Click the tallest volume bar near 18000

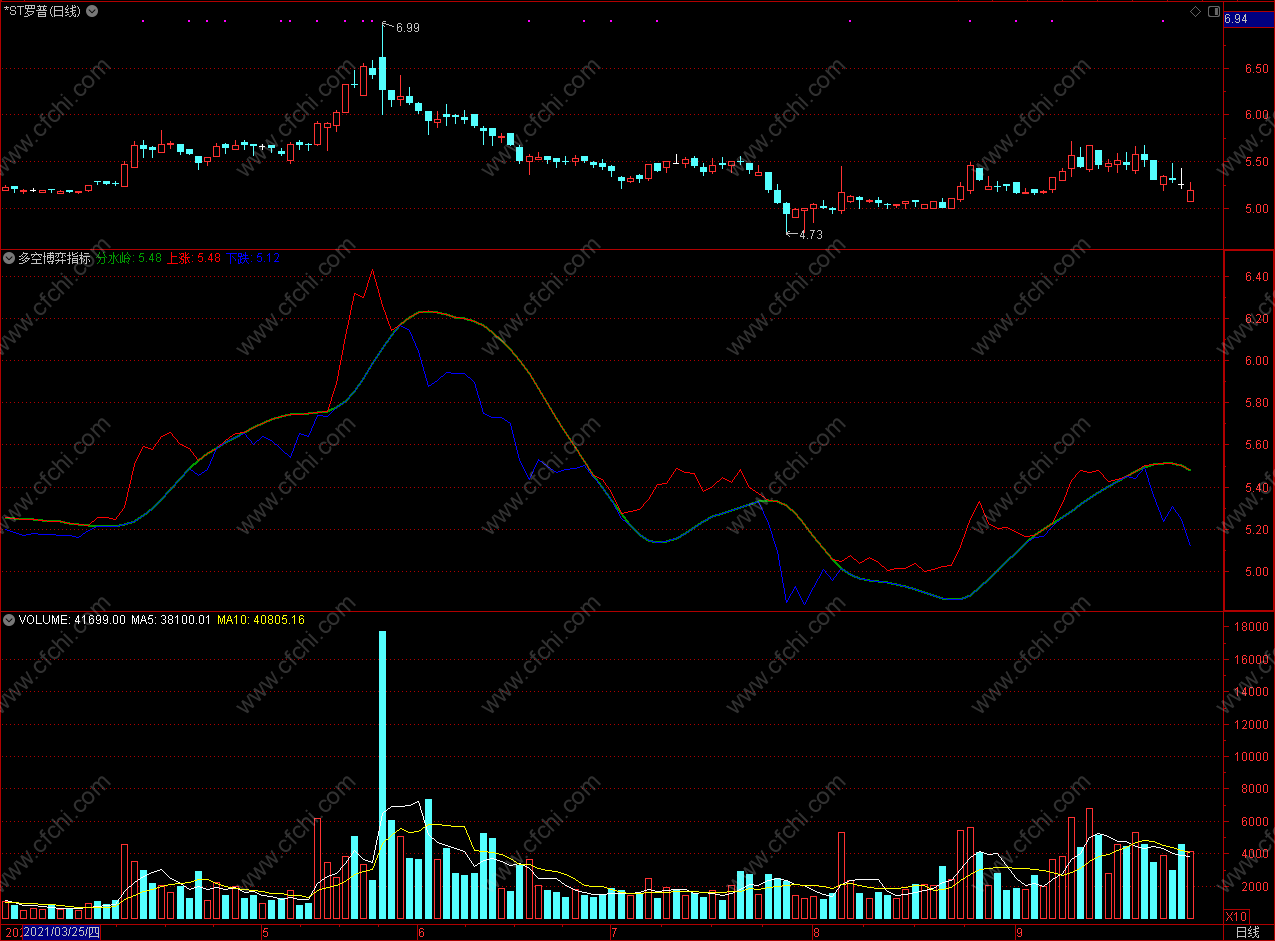[x=382, y=775]
